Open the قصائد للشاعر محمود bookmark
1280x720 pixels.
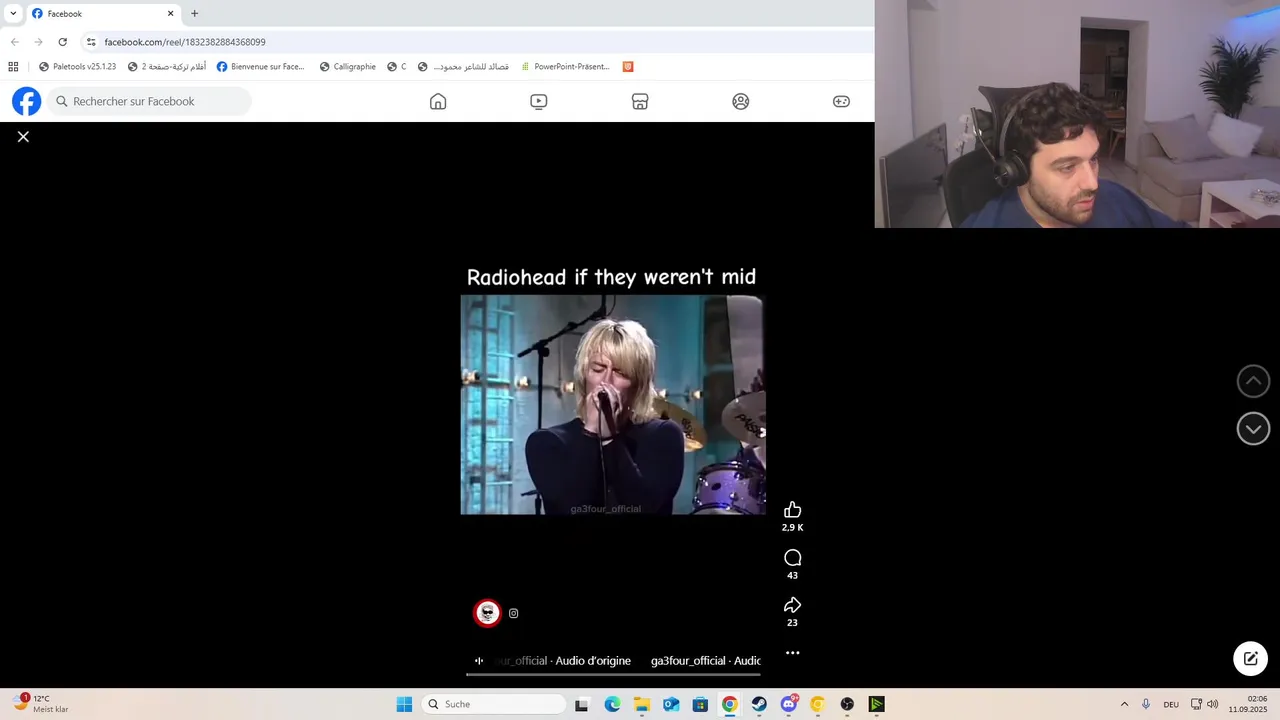click(x=463, y=67)
